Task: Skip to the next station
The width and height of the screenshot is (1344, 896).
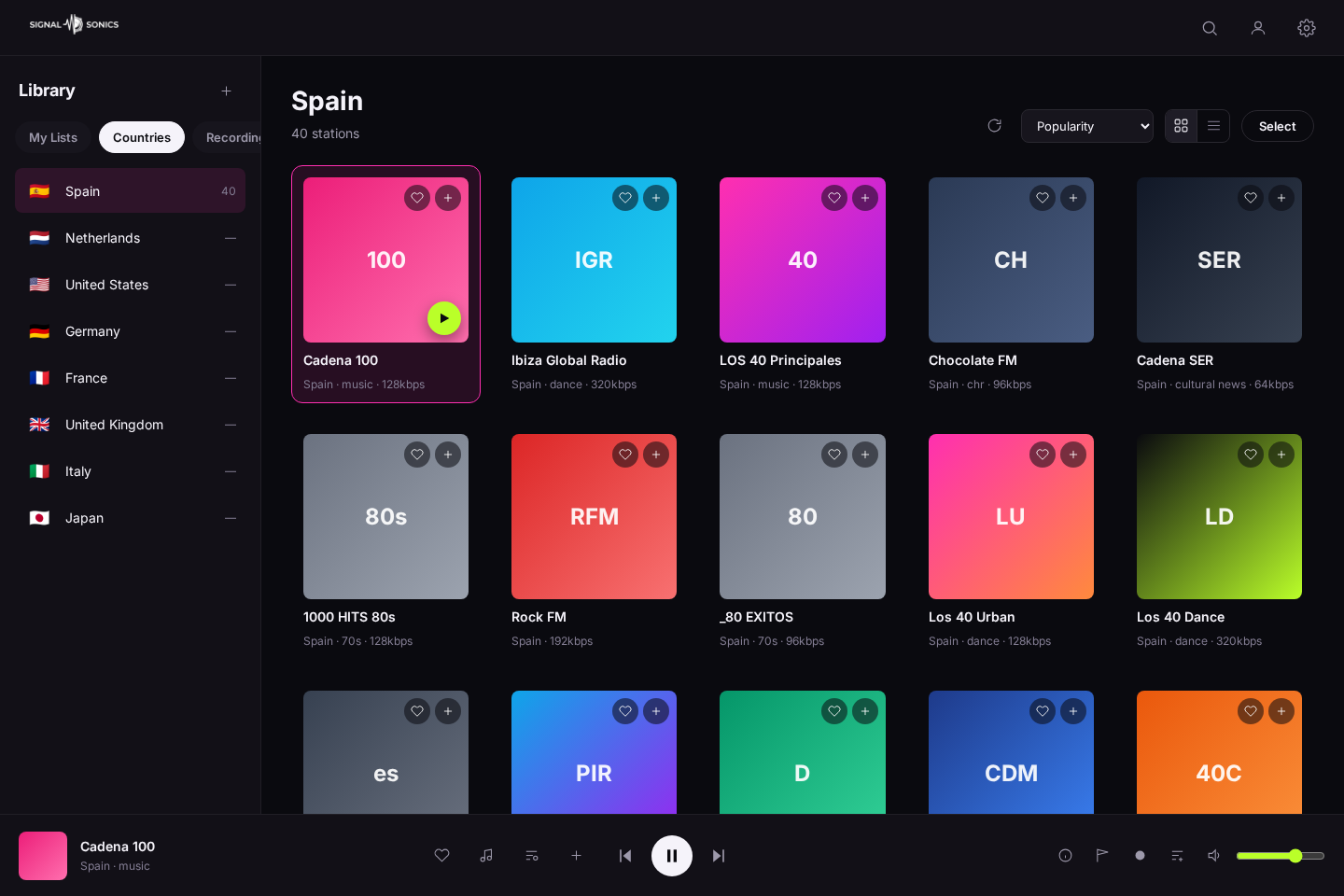Action: [x=719, y=856]
